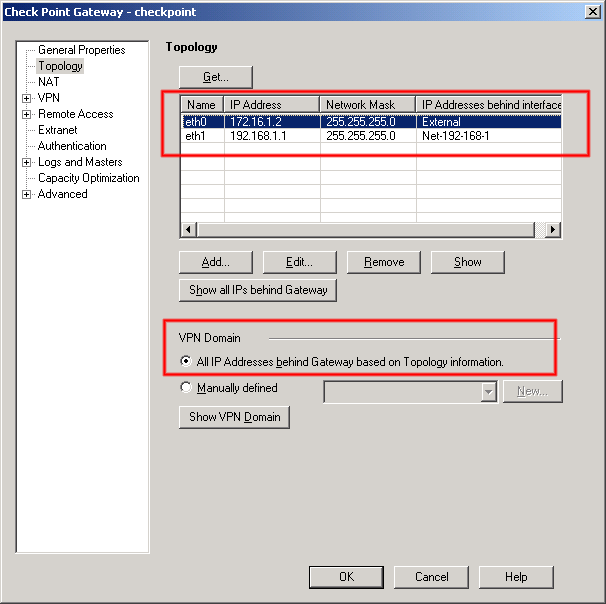Select the VPN tree item
The width and height of the screenshot is (606, 604).
pyautogui.click(x=49, y=98)
